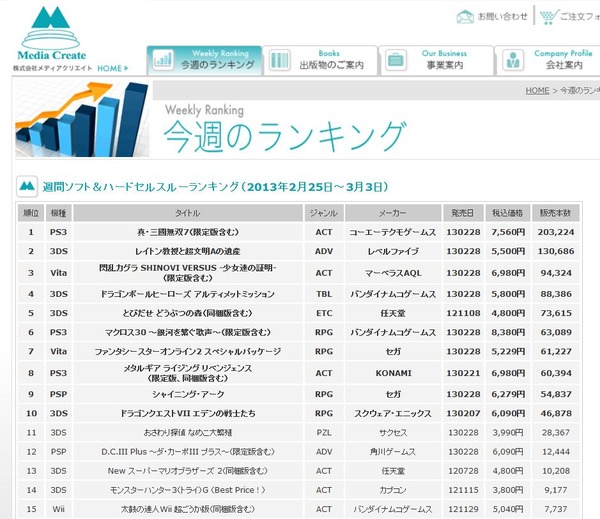Open the Our Business 事業案内 tab

[x=436, y=60]
